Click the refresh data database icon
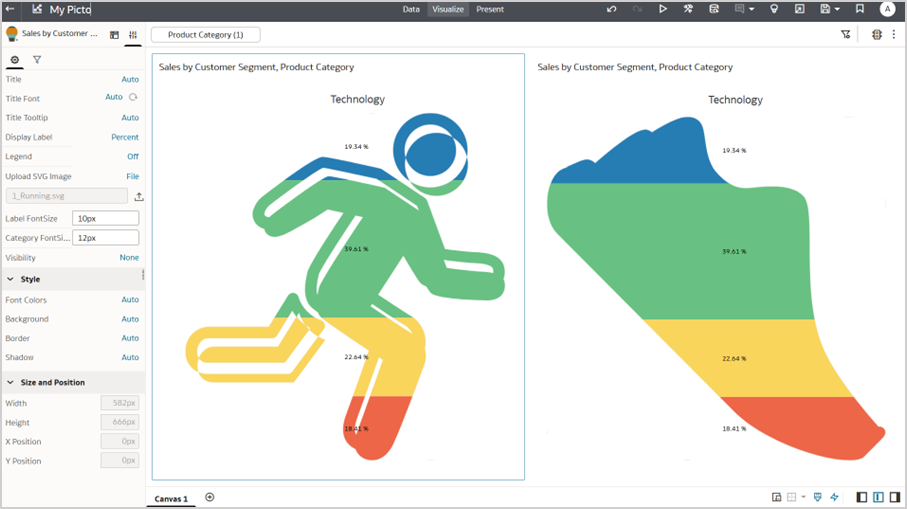This screenshot has height=509, width=907. click(714, 9)
